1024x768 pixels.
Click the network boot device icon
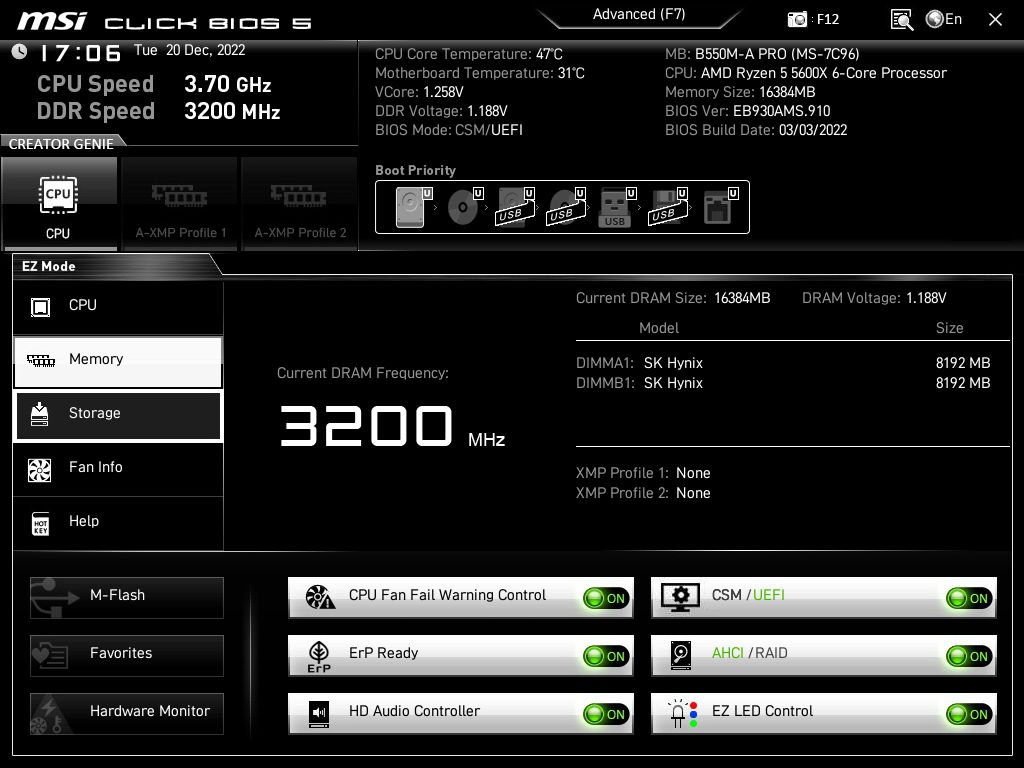[x=720, y=207]
